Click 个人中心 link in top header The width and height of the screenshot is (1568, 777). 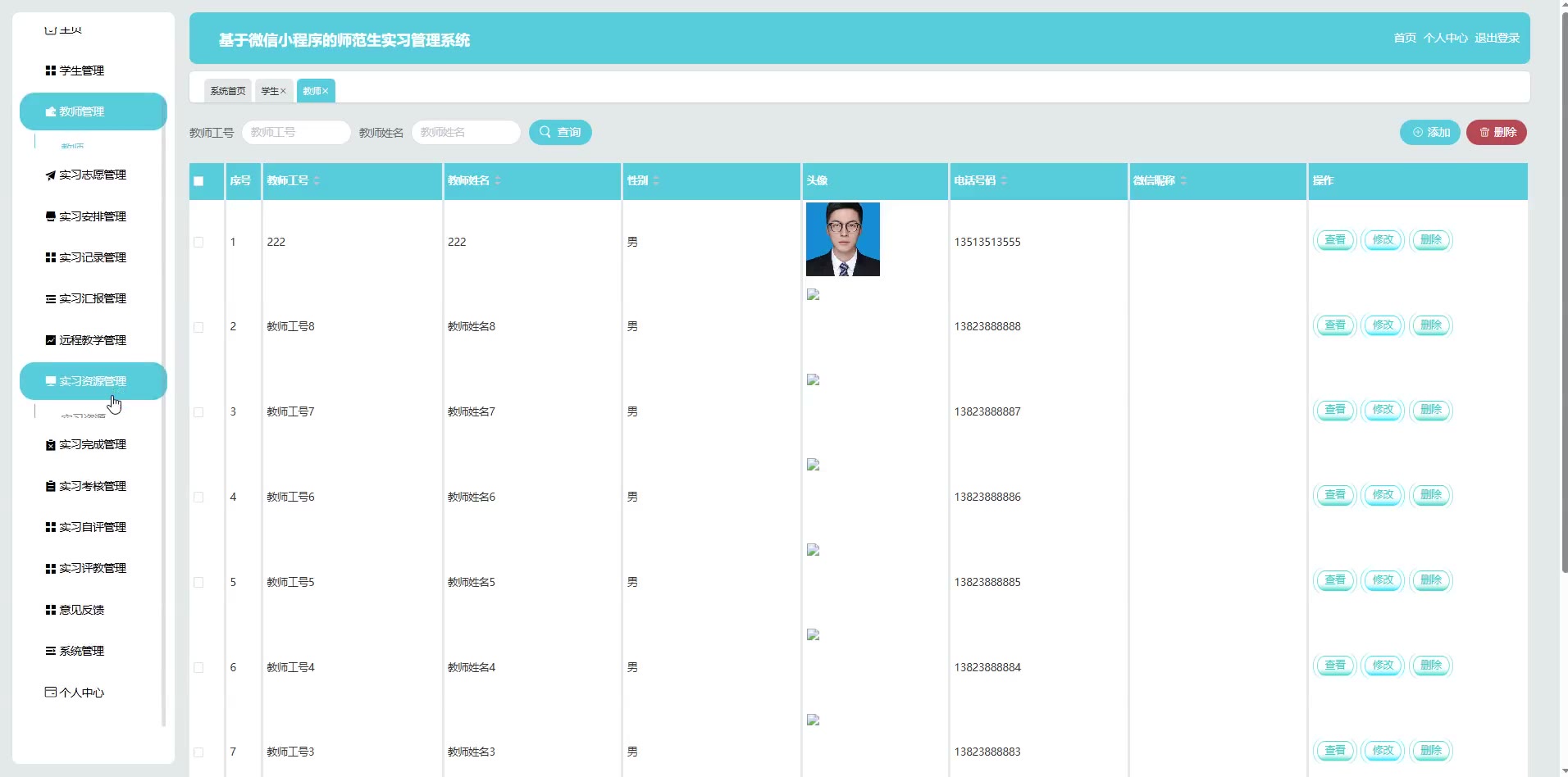pos(1445,38)
